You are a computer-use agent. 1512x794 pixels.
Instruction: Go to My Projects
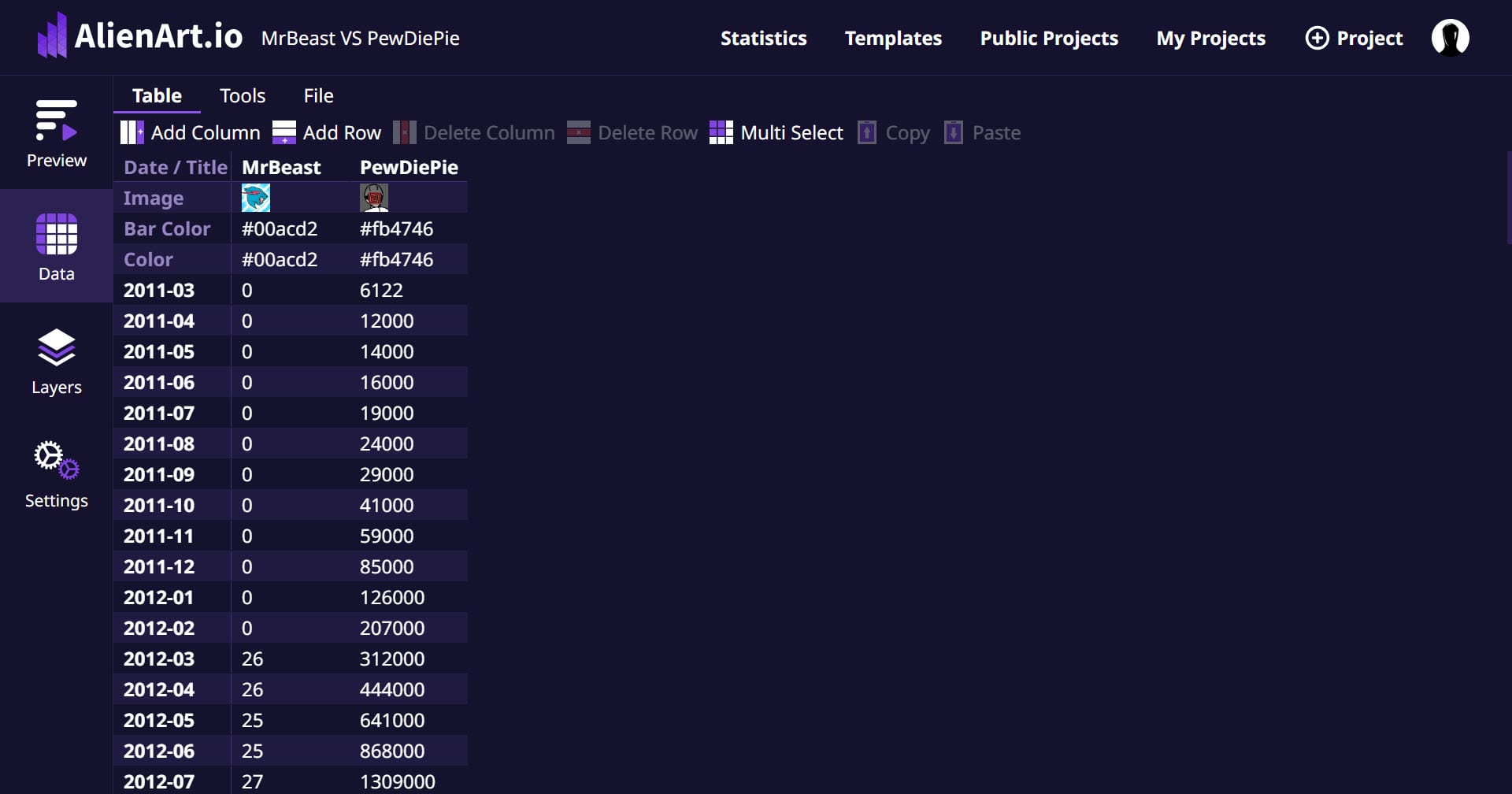point(1210,38)
